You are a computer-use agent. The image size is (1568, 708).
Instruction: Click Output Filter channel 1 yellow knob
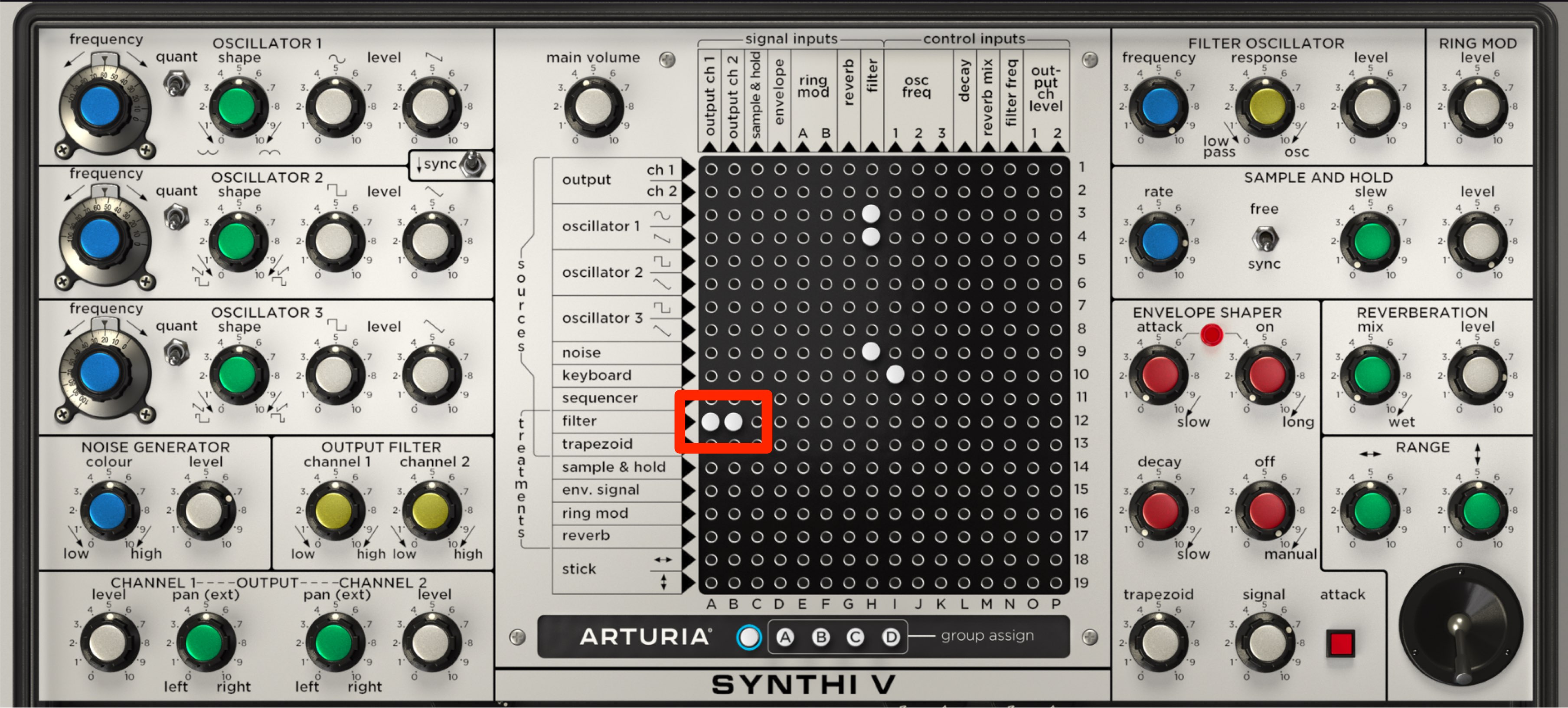click(x=335, y=510)
